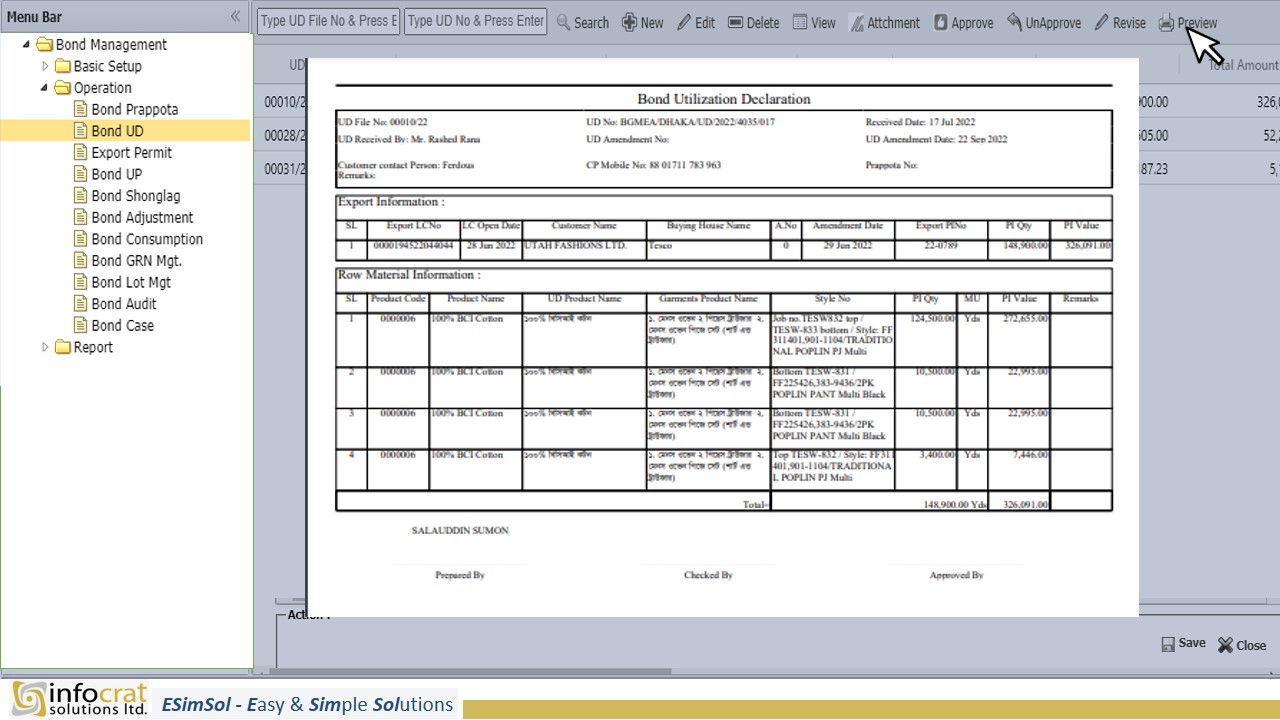Open Bond Prappota from the menu tree
Screen dimensions: 1280x720
pos(135,109)
